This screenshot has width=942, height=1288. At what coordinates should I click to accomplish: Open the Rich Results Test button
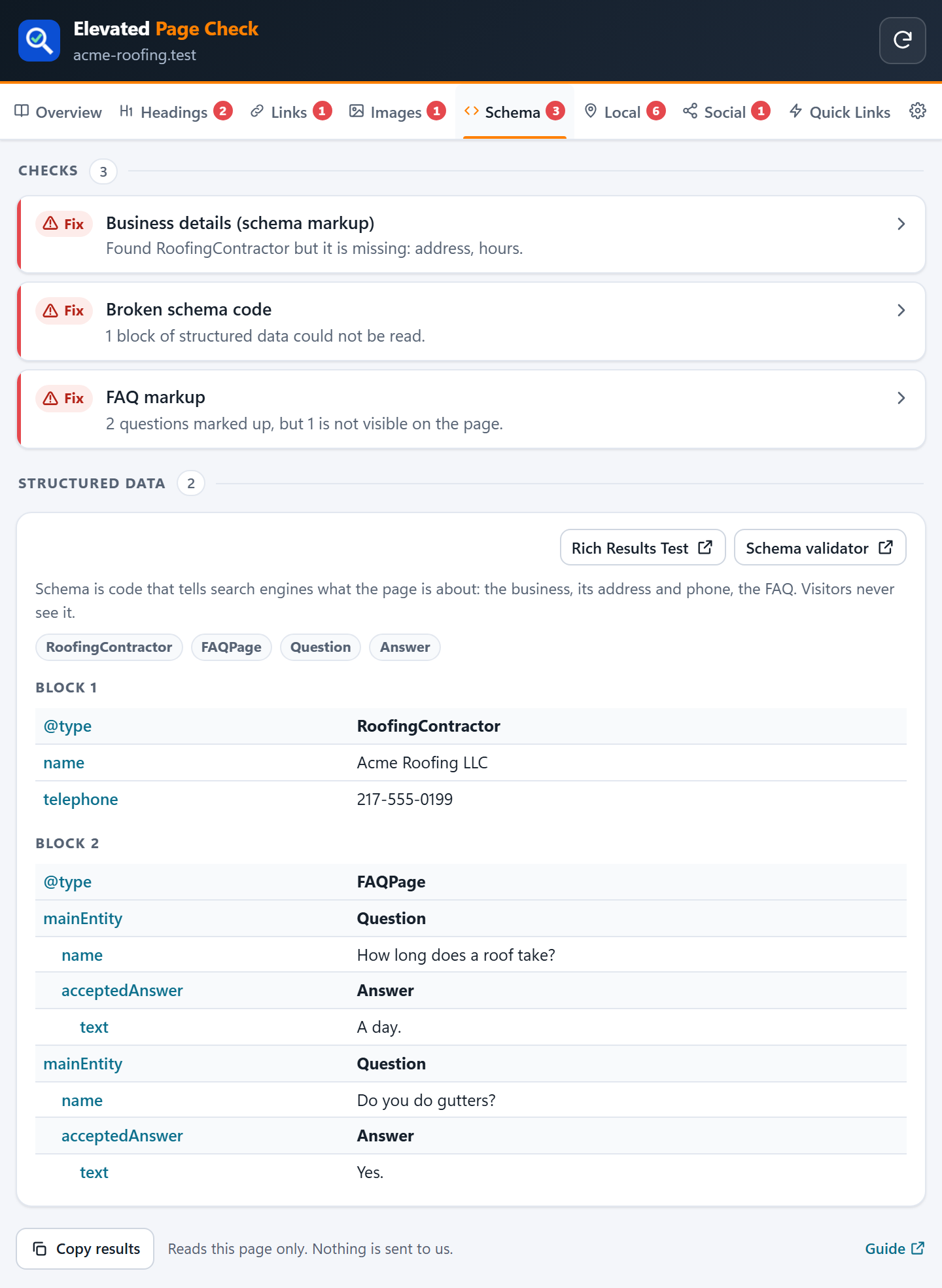643,547
